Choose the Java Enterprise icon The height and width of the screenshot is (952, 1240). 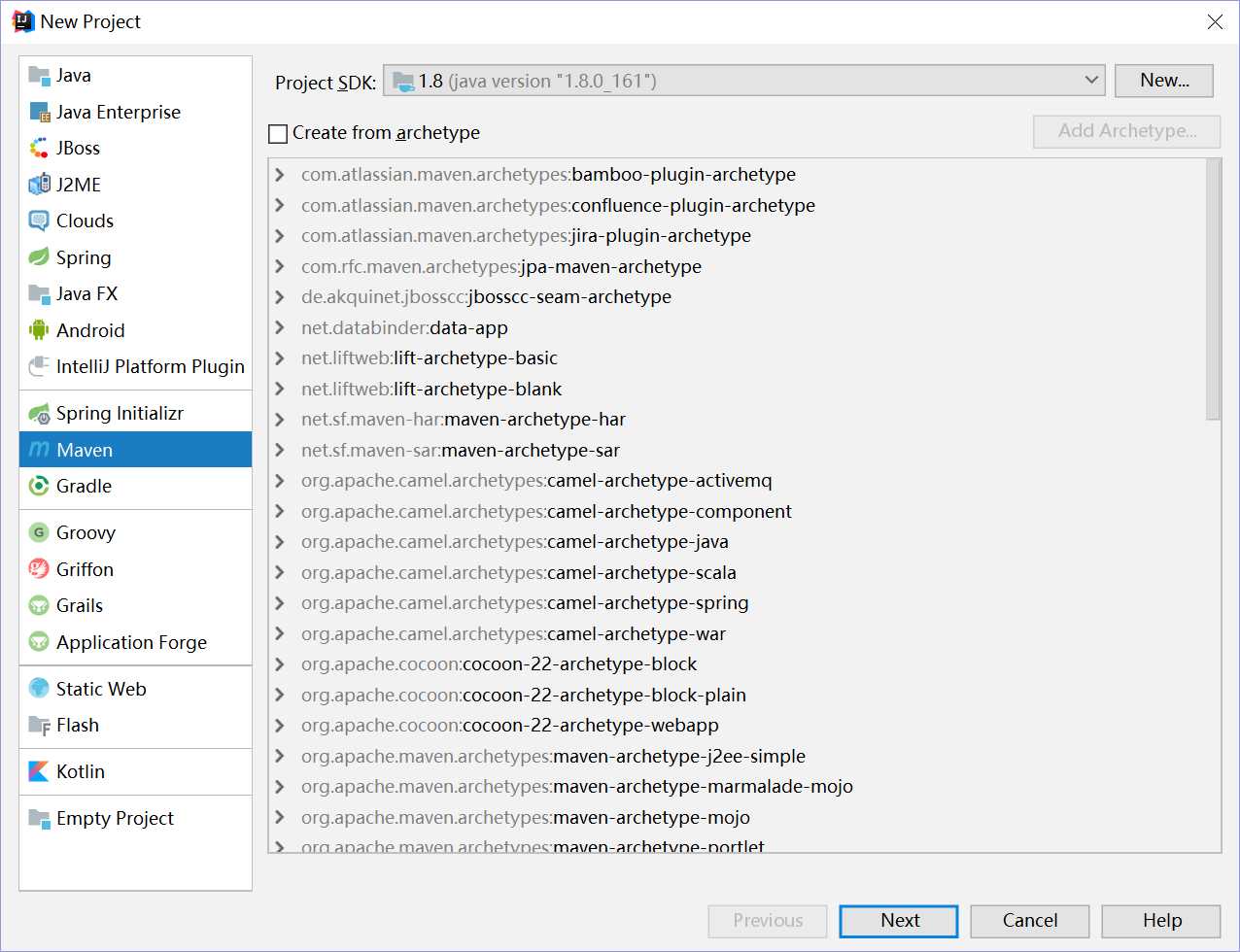pyautogui.click(x=39, y=113)
